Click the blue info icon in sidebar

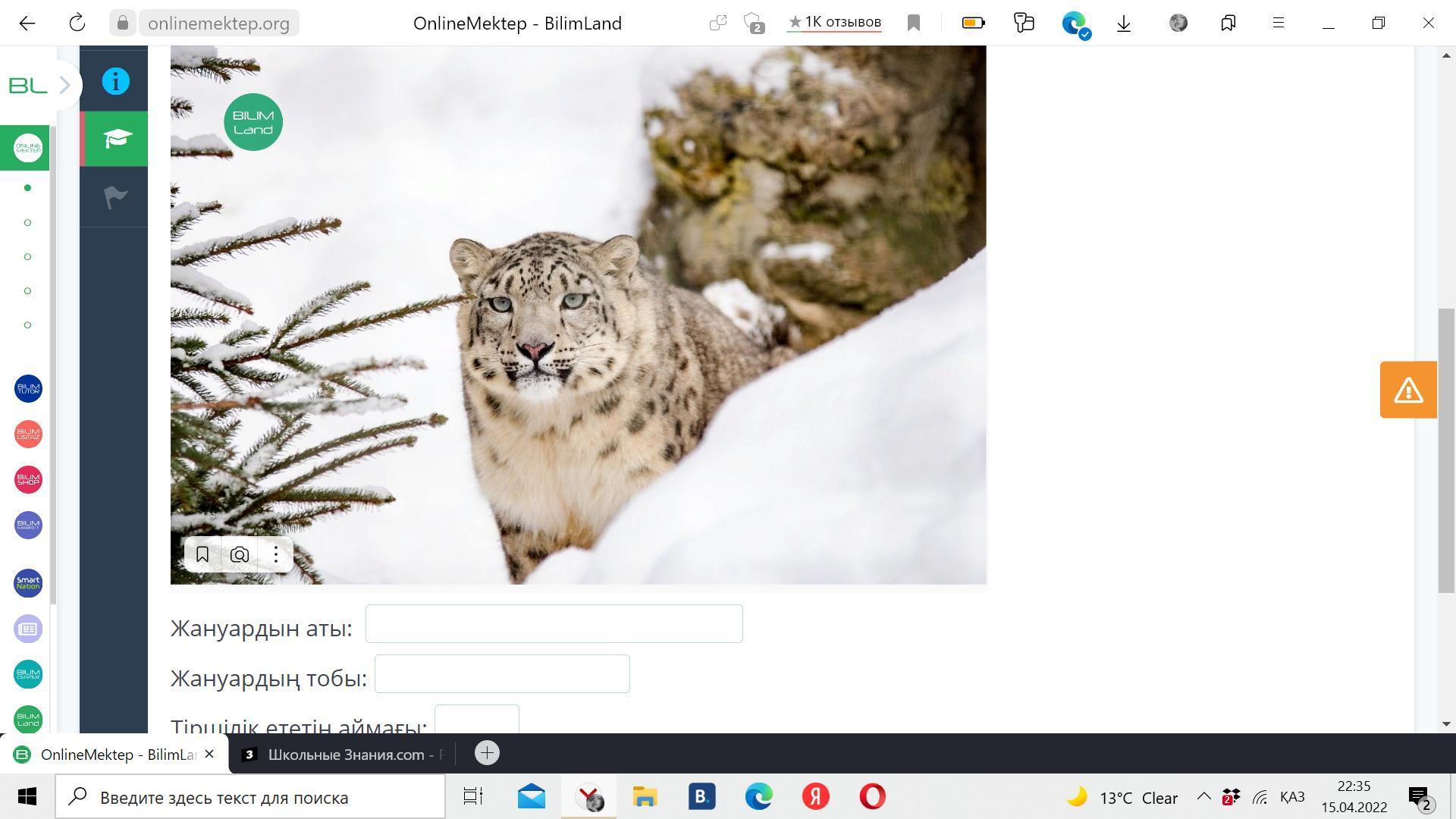[115, 81]
